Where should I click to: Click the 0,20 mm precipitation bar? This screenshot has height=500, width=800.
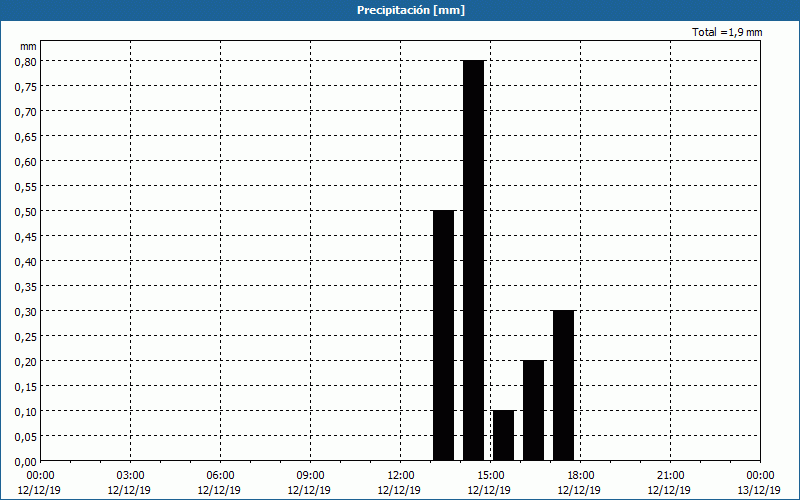(534, 410)
